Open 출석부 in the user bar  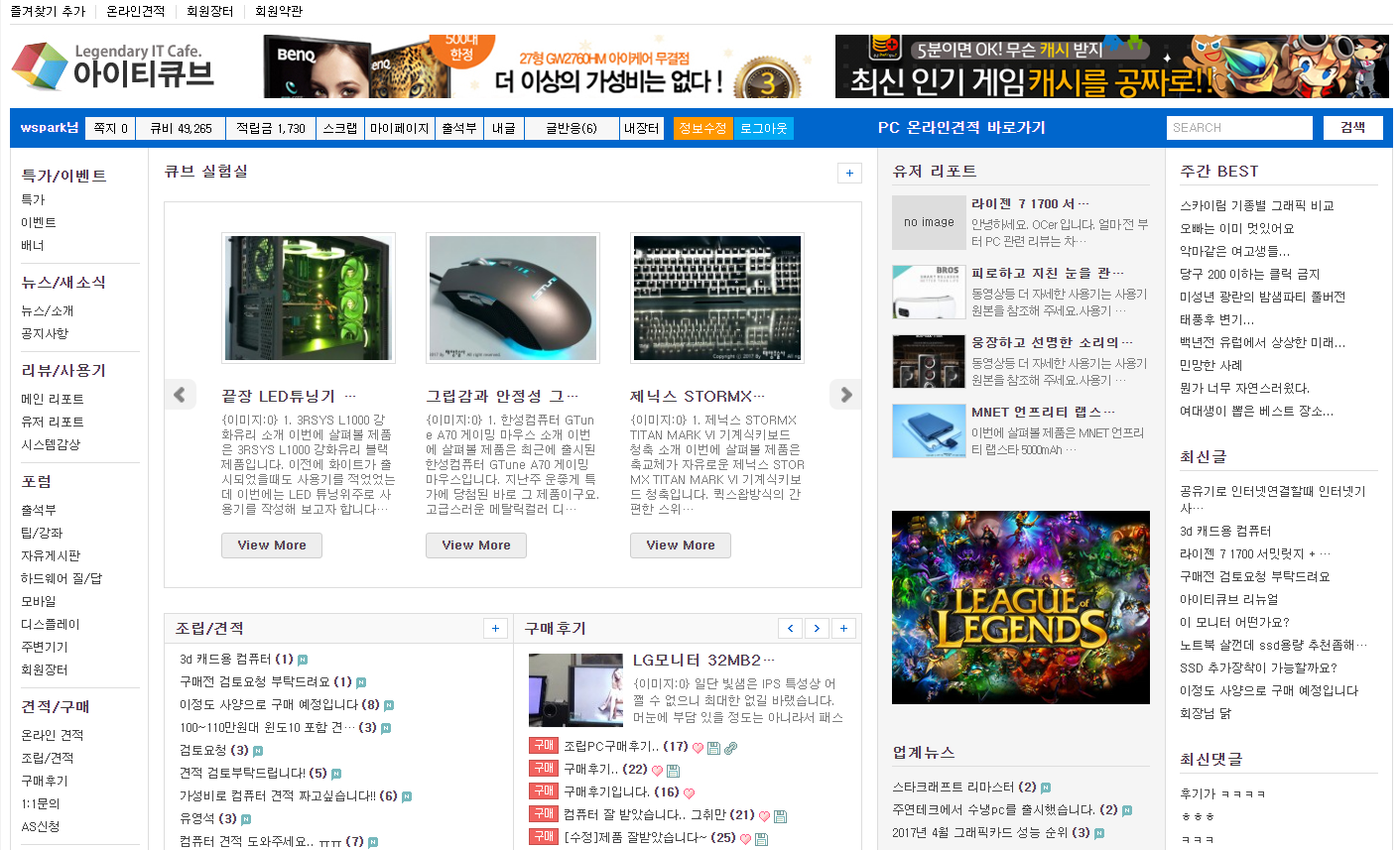pos(459,129)
